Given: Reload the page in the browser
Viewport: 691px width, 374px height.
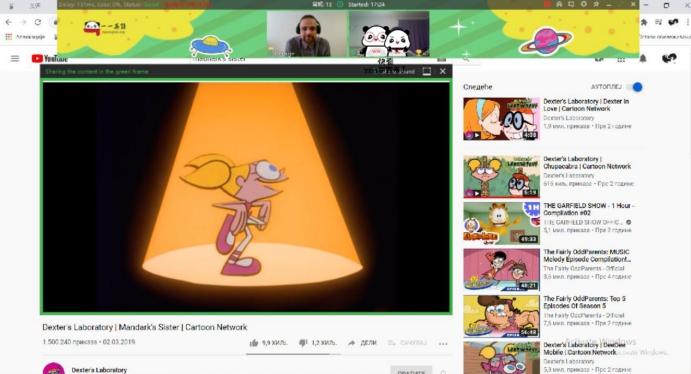Looking at the screenshot, I should pos(38,22).
